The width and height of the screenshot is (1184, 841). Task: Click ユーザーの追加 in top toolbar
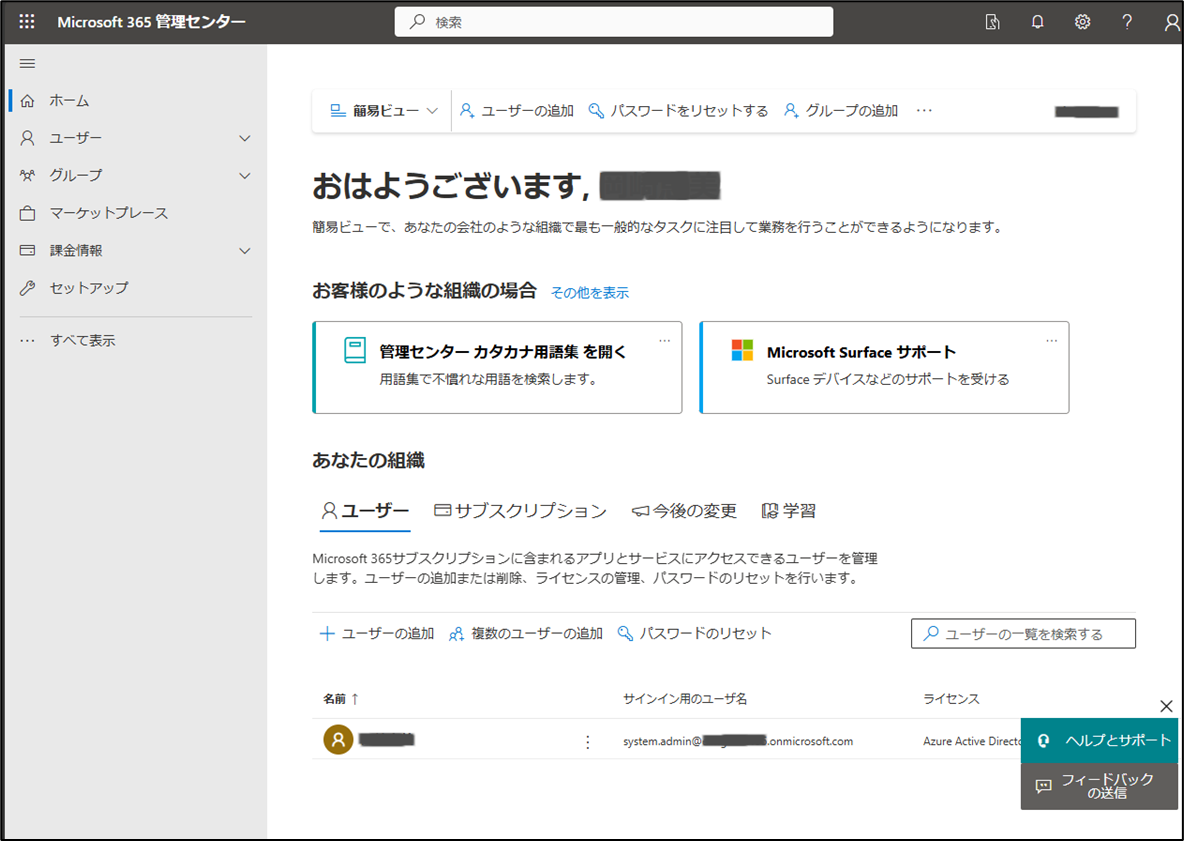(517, 111)
